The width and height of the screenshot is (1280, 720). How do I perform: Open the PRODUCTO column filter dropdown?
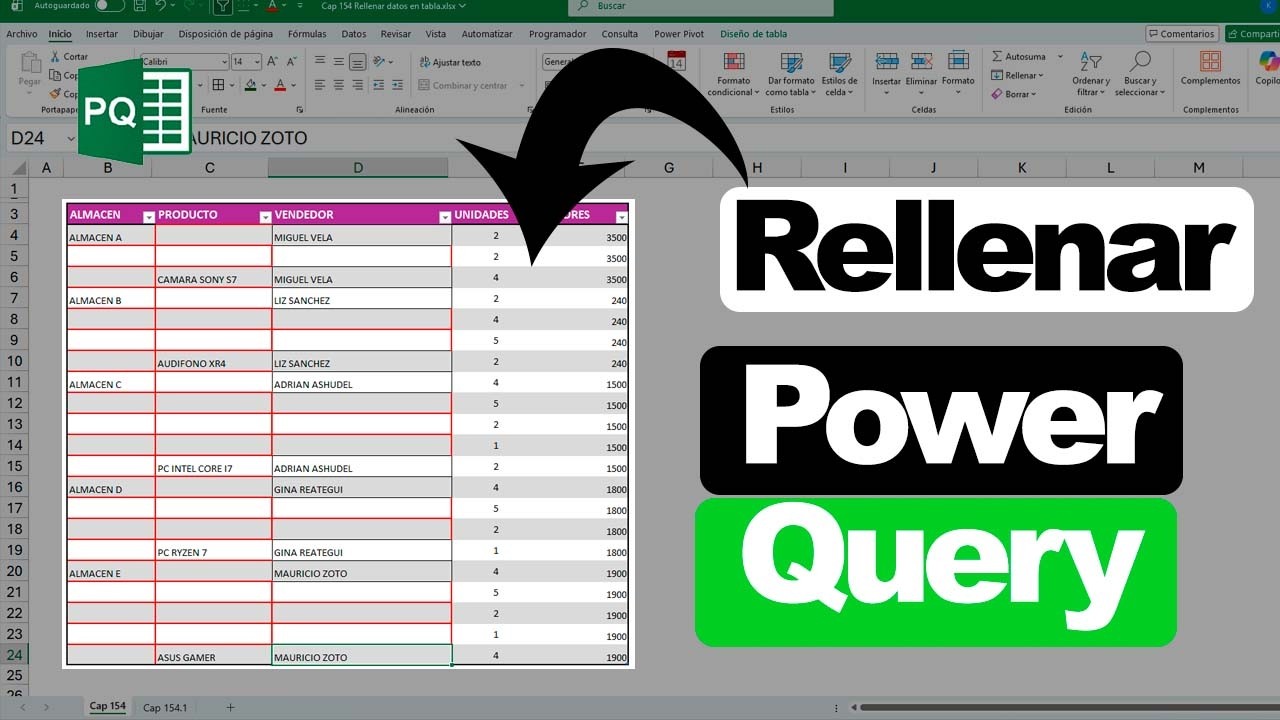coord(265,217)
